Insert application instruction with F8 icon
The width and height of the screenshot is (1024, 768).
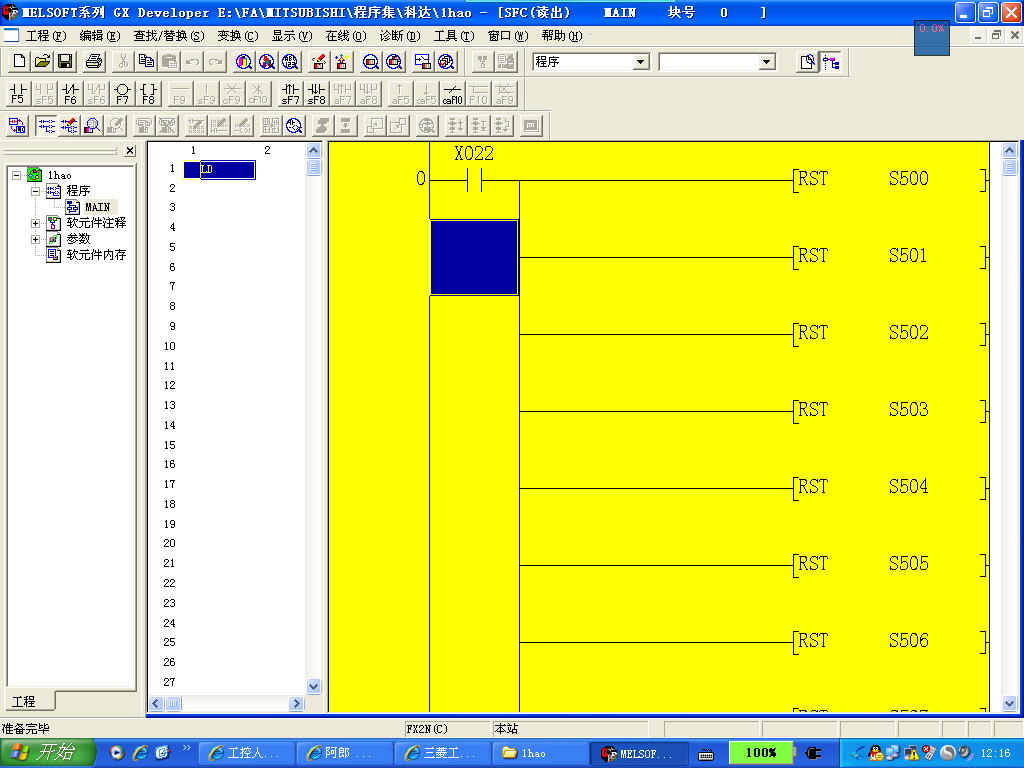(x=148, y=94)
